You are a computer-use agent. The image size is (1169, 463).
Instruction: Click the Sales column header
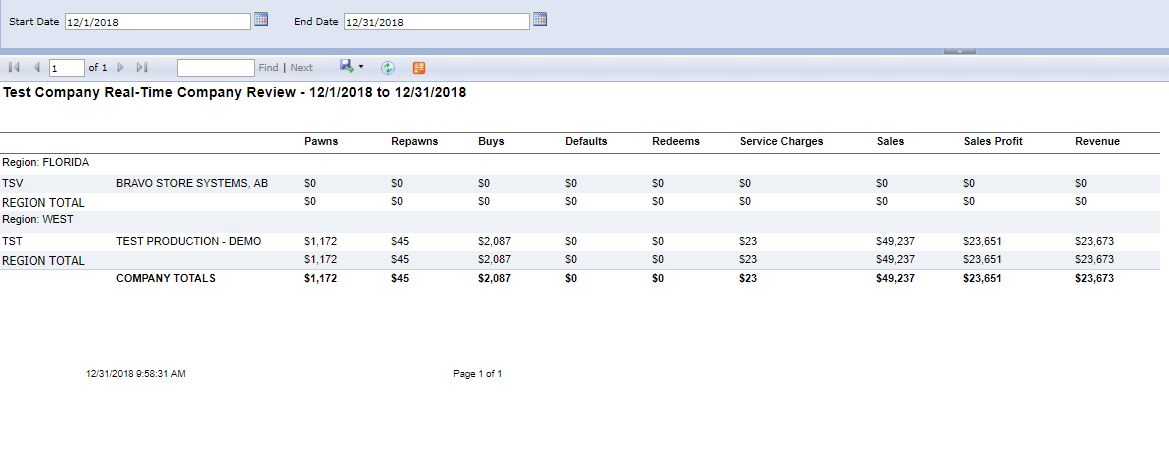click(x=890, y=142)
